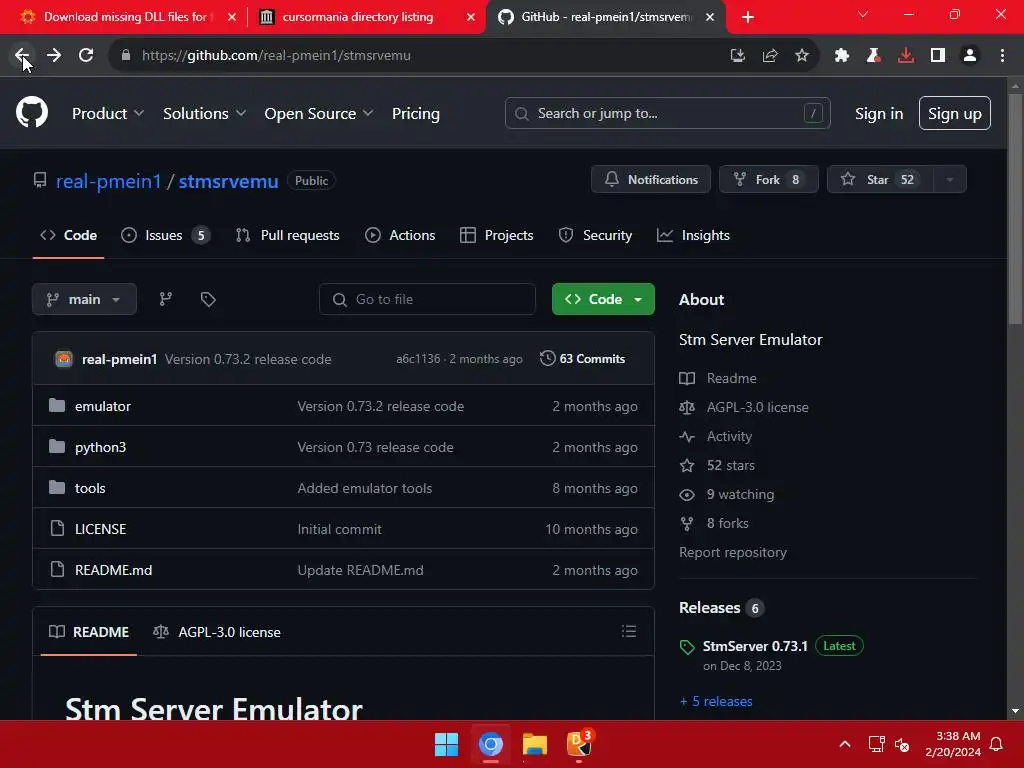Click Report repository link
Image resolution: width=1024 pixels, height=768 pixels.
click(733, 552)
